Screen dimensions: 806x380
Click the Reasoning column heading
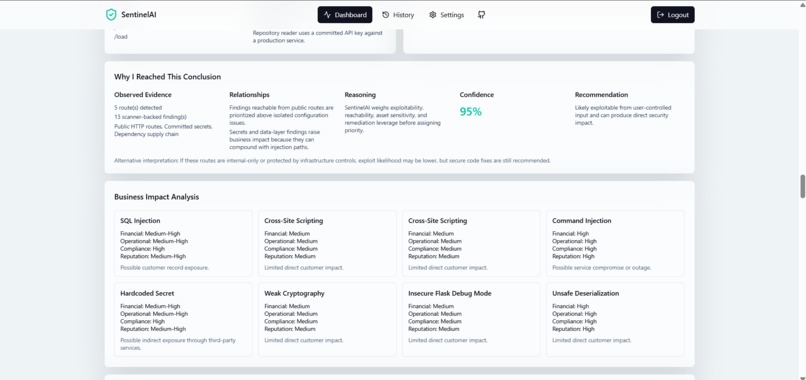pyautogui.click(x=360, y=95)
